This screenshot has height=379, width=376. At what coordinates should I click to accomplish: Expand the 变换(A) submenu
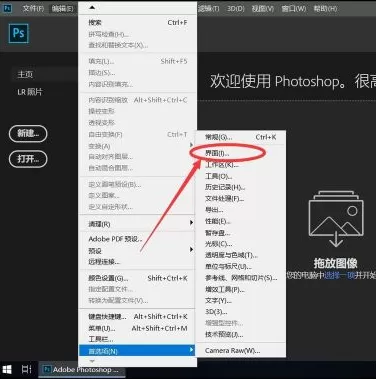pos(137,146)
